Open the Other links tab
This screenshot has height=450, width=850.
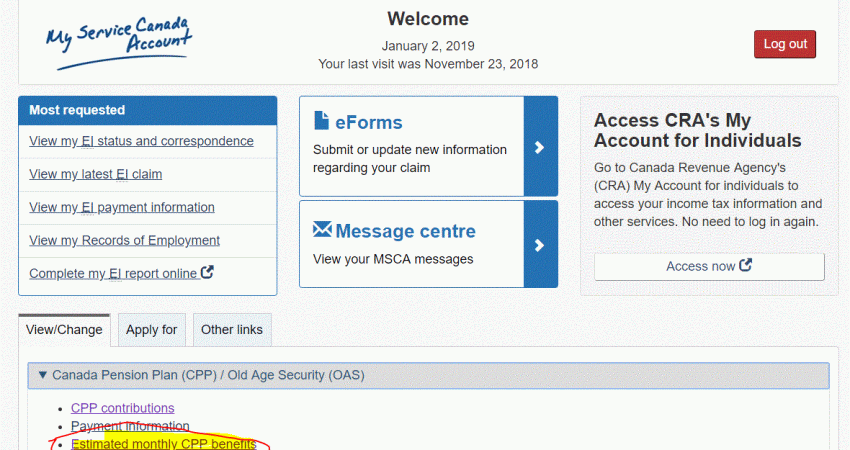pyautogui.click(x=231, y=330)
